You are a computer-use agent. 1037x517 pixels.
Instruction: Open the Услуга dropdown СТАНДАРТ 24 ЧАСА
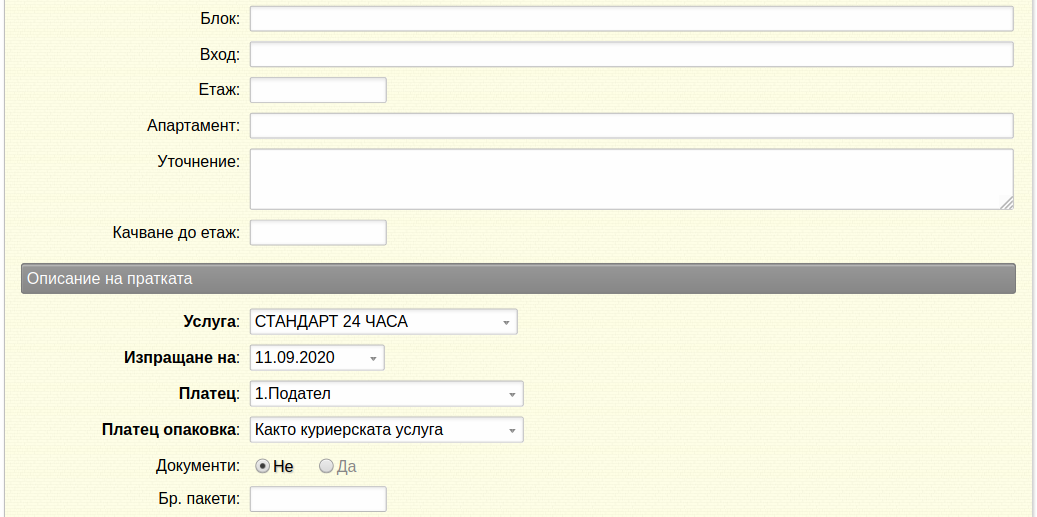[x=384, y=322]
